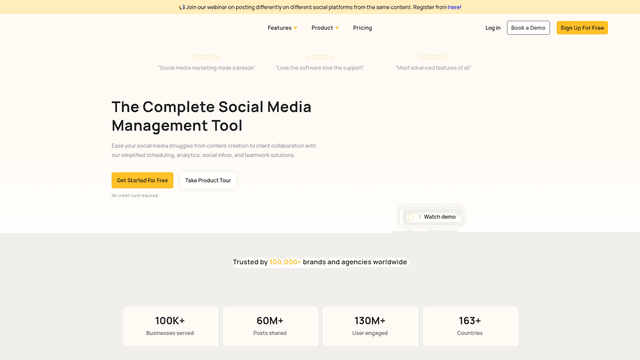Image resolution: width=640 pixels, height=360 pixels.
Task: Click Take Product Tour button
Action: [x=208, y=180]
